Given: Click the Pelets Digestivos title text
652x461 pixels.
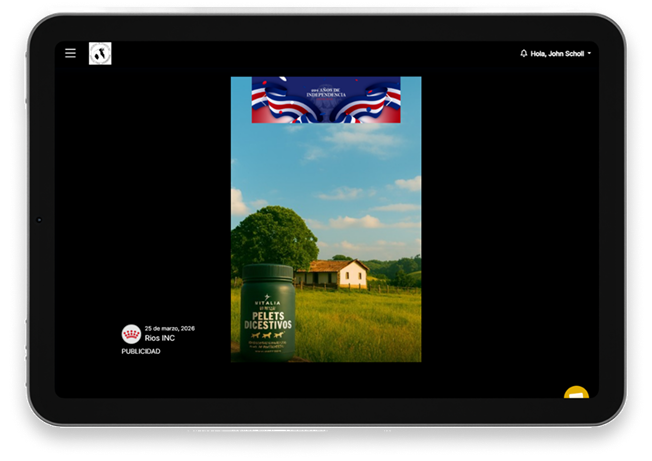Looking at the screenshot, I should click(x=265, y=320).
